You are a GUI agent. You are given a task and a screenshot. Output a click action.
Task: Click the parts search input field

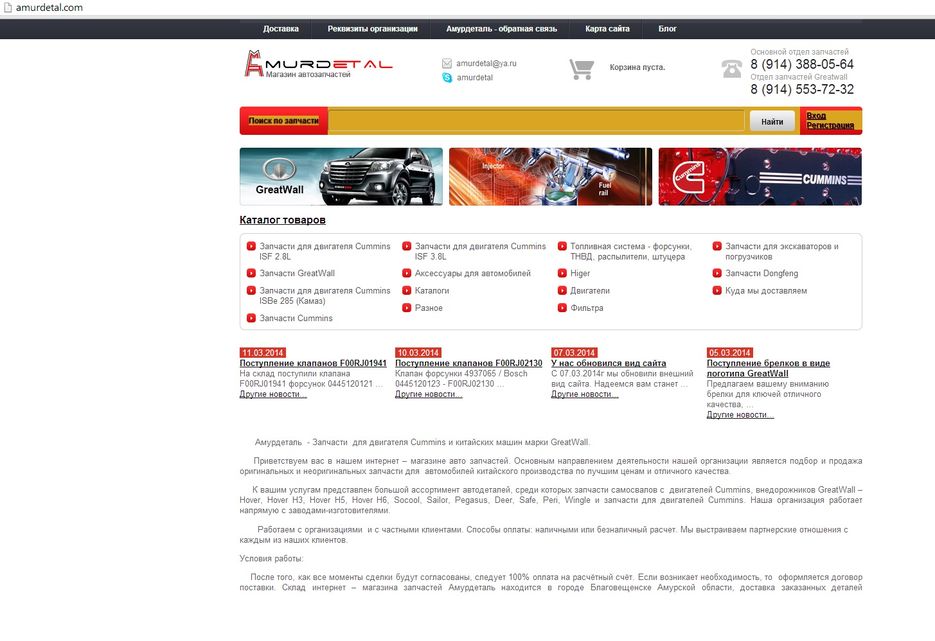pyautogui.click(x=536, y=121)
